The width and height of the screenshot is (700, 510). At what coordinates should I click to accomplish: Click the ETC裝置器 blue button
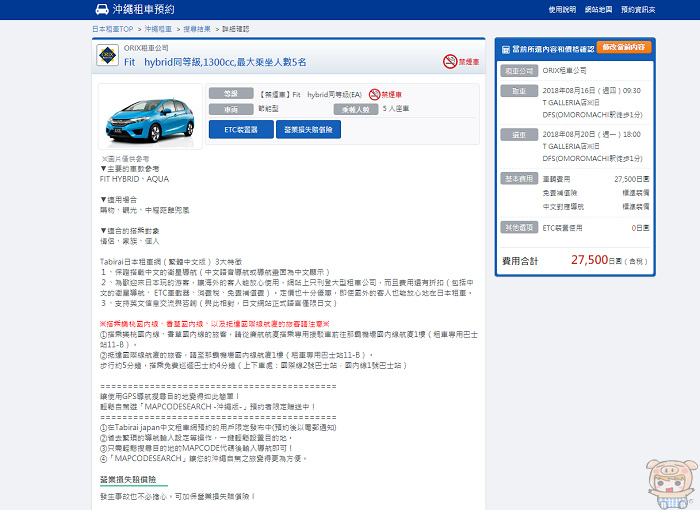[241, 130]
